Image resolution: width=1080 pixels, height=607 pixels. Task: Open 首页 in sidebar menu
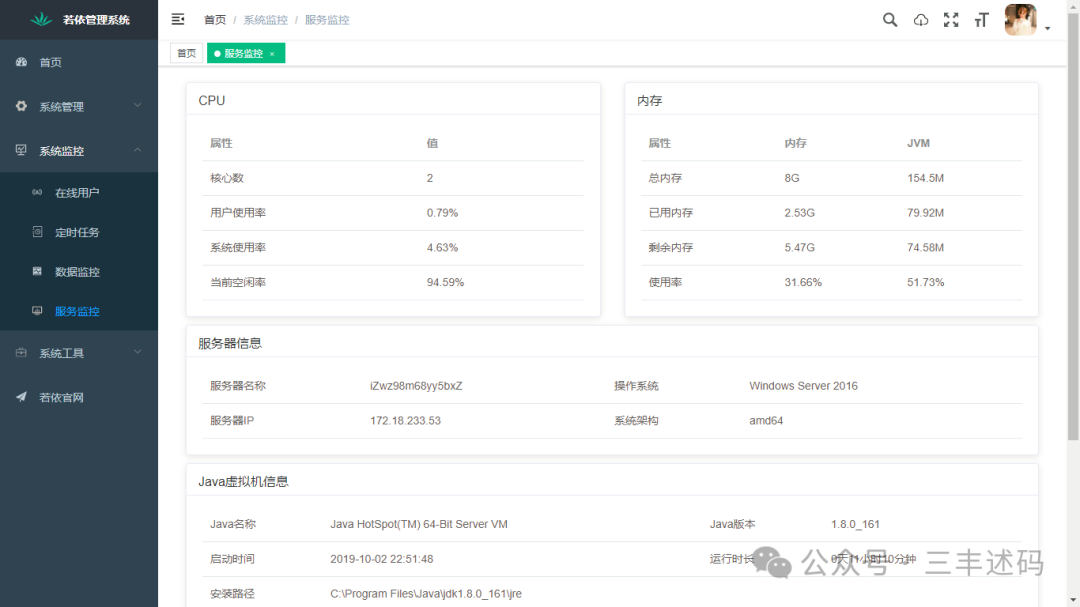(x=79, y=62)
